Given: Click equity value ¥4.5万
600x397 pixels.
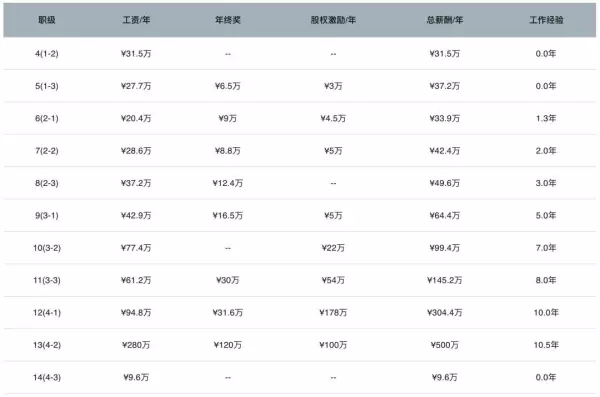Looking at the screenshot, I should 333,118.
